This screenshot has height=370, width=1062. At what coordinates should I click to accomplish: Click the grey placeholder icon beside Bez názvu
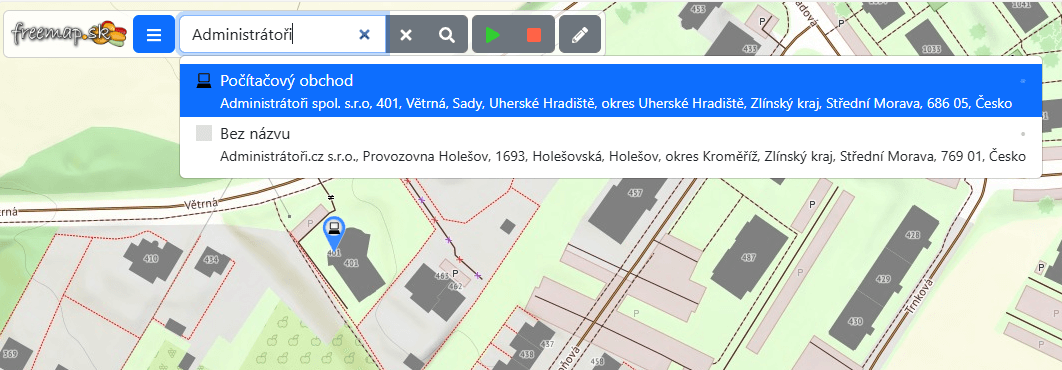204,133
